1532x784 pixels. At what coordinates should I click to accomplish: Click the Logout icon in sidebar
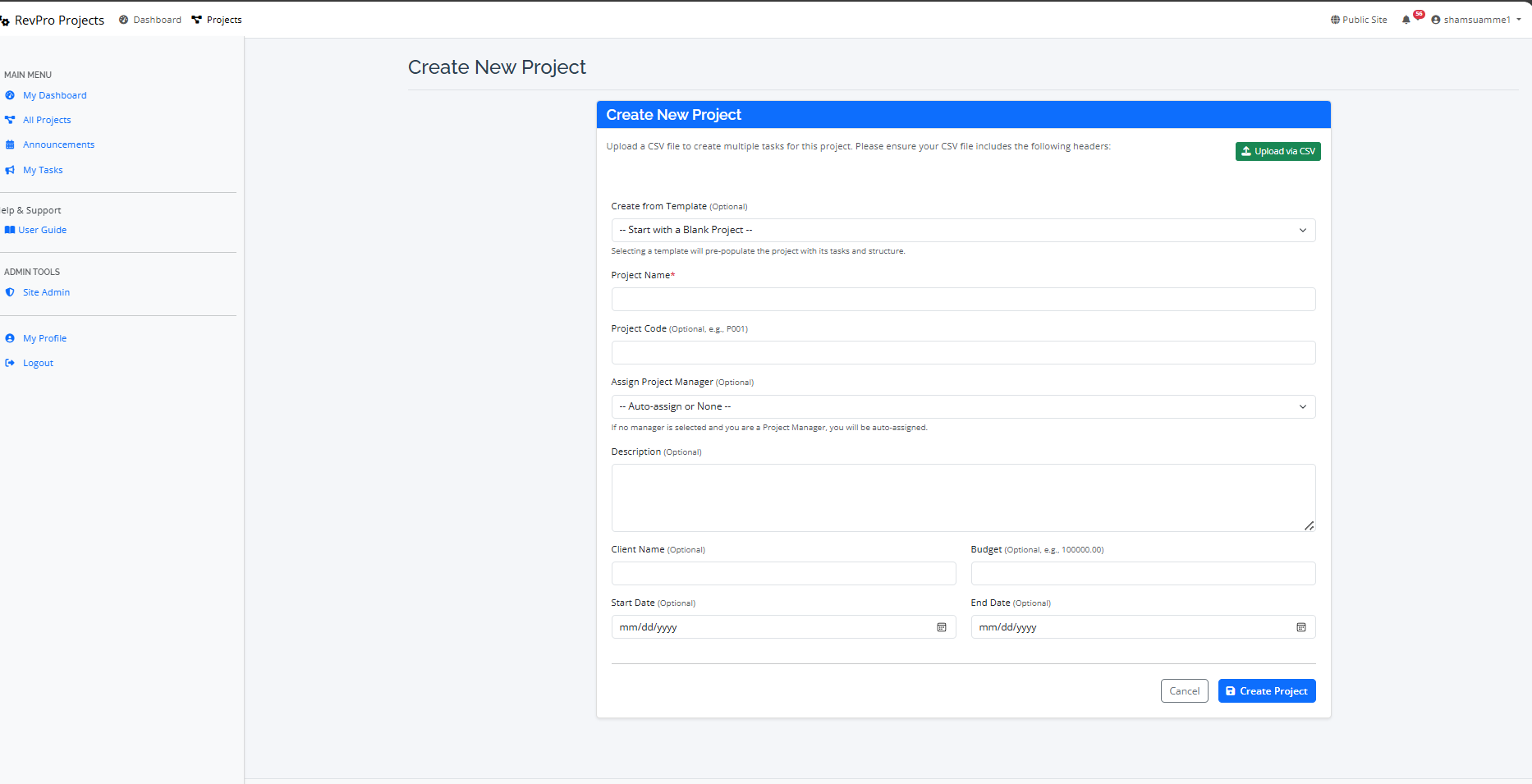[10, 363]
